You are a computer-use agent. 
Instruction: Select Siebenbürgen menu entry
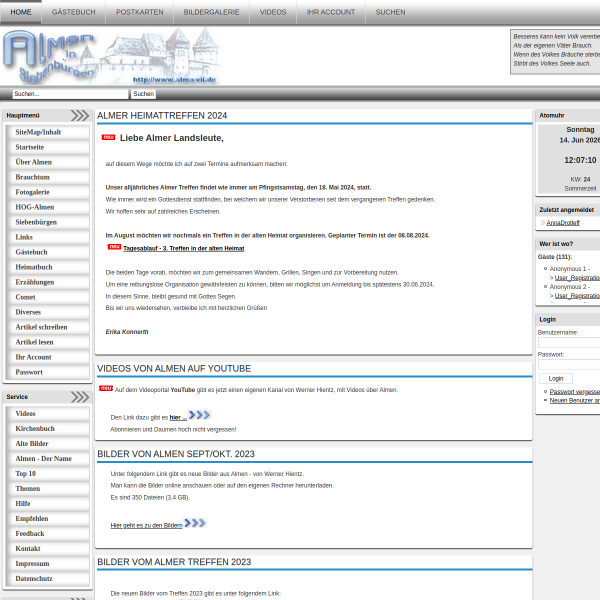click(x=48, y=222)
